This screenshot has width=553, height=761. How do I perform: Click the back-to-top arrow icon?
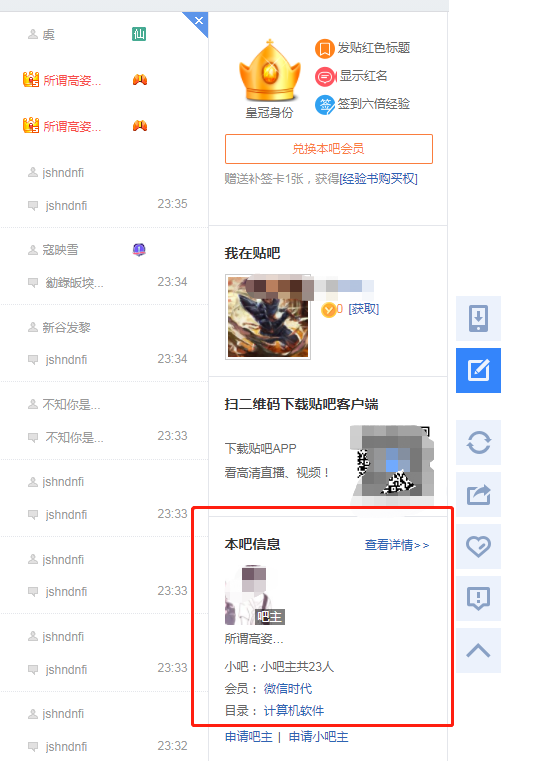click(x=478, y=650)
